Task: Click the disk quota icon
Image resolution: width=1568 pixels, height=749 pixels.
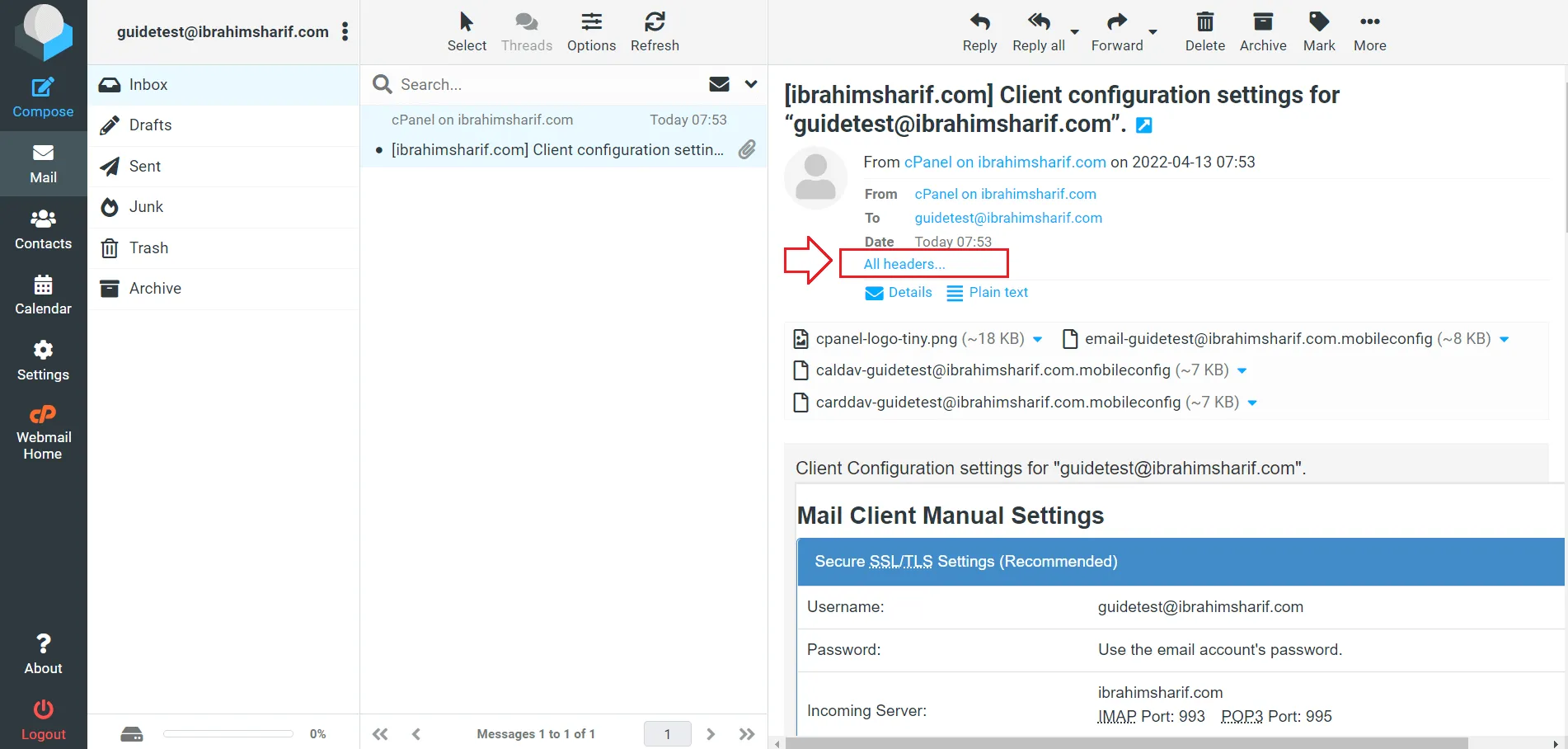Action: tap(132, 734)
